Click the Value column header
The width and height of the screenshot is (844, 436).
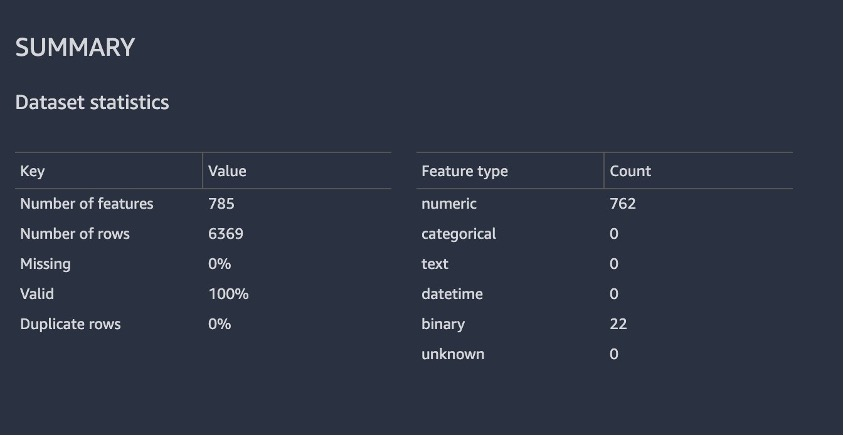[x=227, y=171]
